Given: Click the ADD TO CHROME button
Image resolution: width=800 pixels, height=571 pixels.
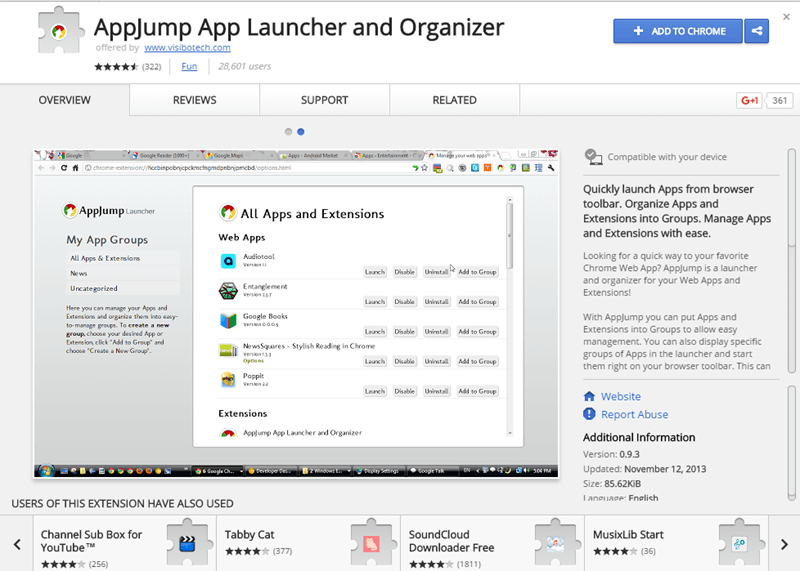Looking at the screenshot, I should pyautogui.click(x=678, y=31).
